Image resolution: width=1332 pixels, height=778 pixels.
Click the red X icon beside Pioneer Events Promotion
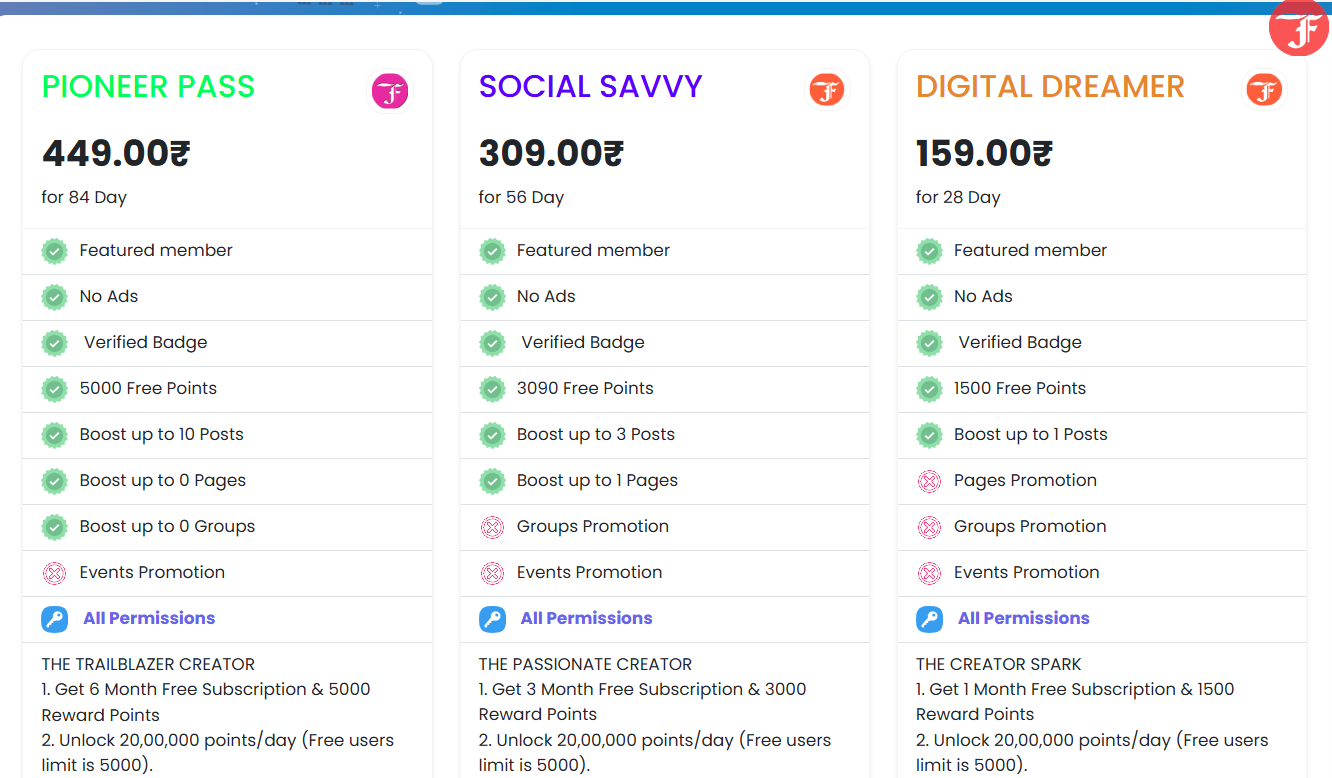(54, 573)
